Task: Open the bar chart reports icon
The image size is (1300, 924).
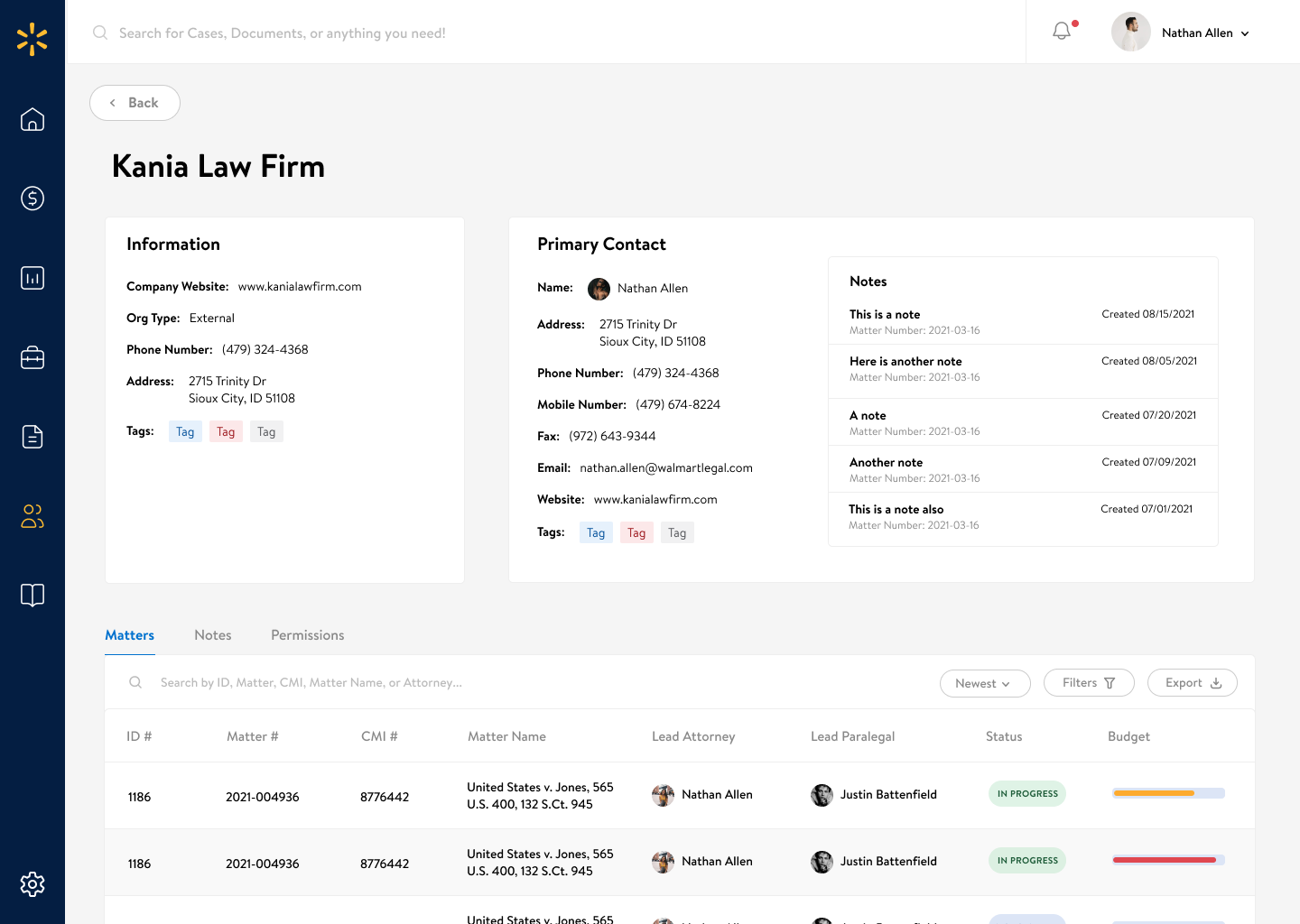Action: (32, 278)
